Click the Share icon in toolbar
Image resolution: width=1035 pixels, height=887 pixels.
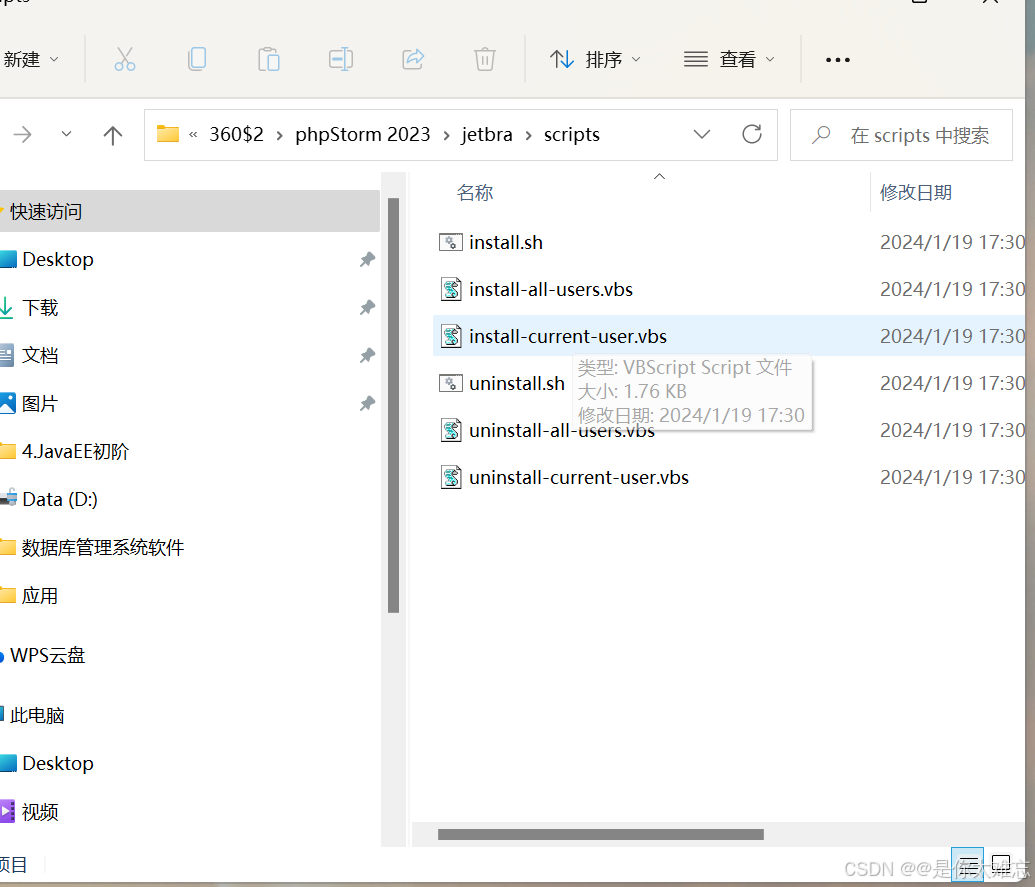(x=413, y=59)
